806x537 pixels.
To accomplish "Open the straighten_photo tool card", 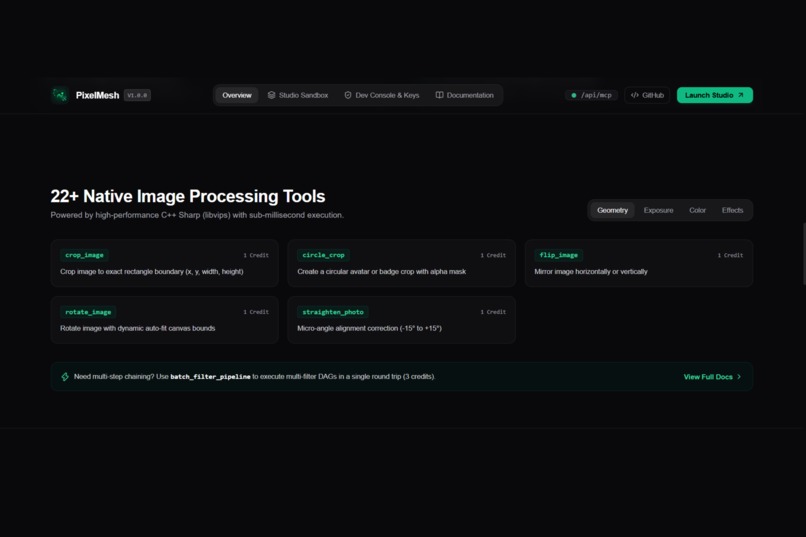I will [401, 320].
